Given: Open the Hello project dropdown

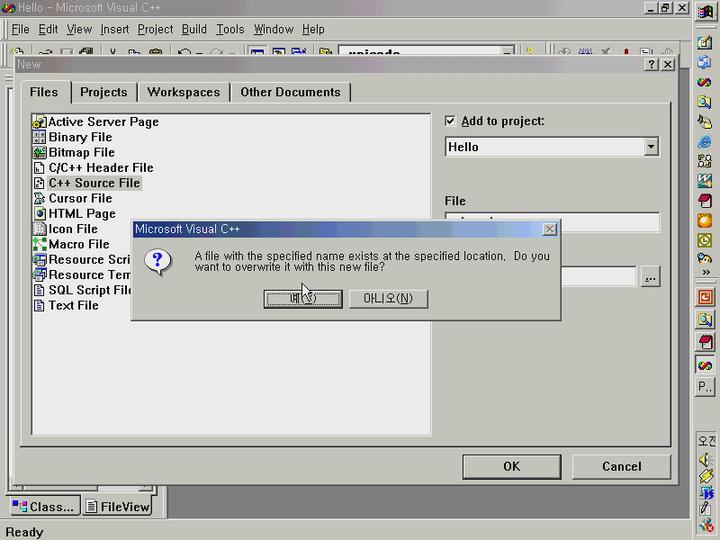Looking at the screenshot, I should [x=651, y=147].
